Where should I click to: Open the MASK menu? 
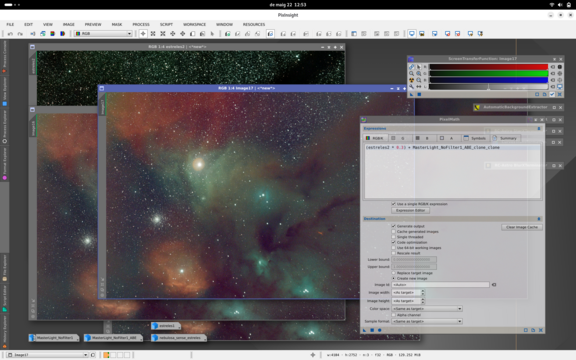tap(117, 25)
